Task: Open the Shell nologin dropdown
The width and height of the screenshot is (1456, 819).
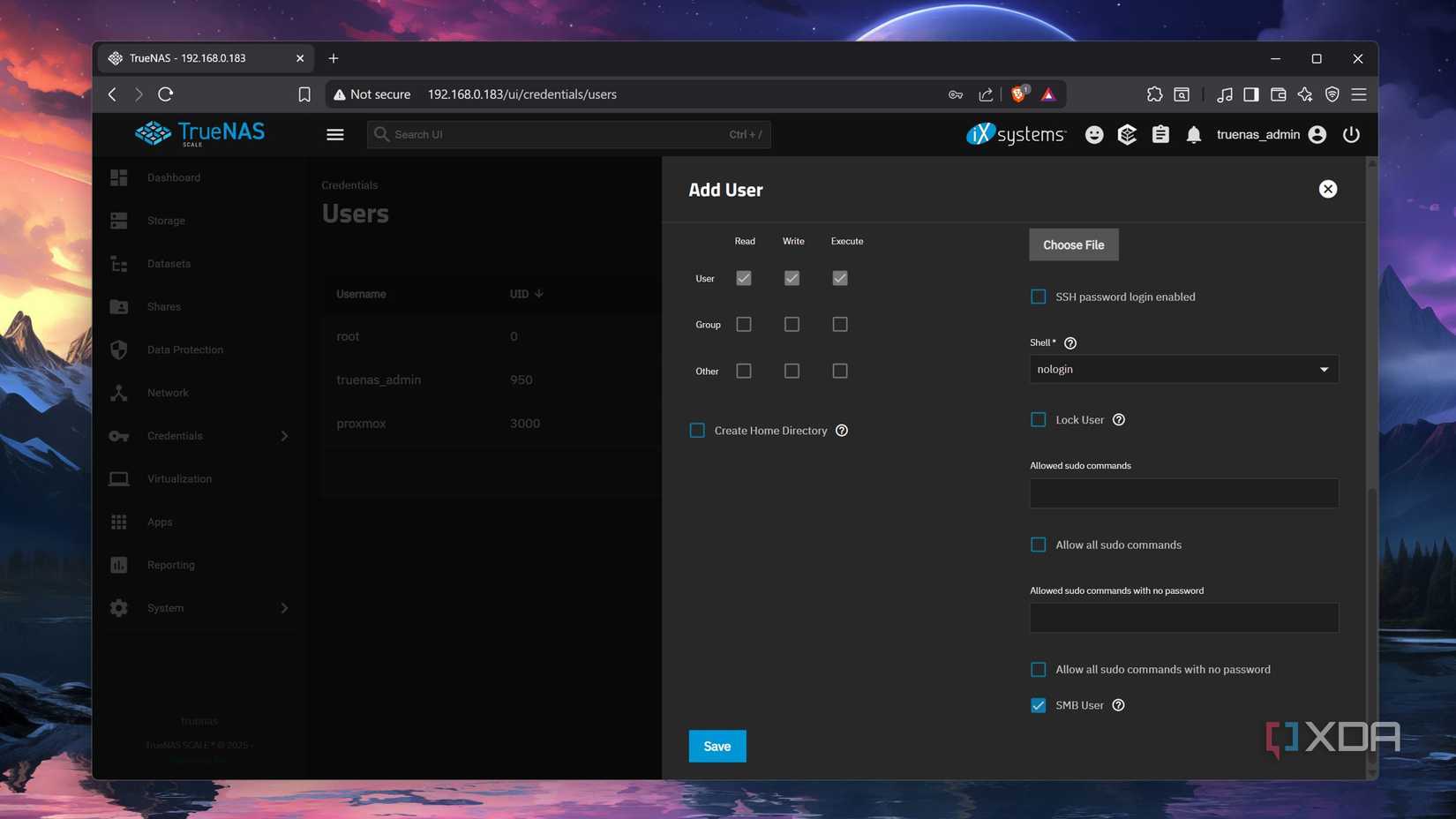Action: pos(1182,369)
